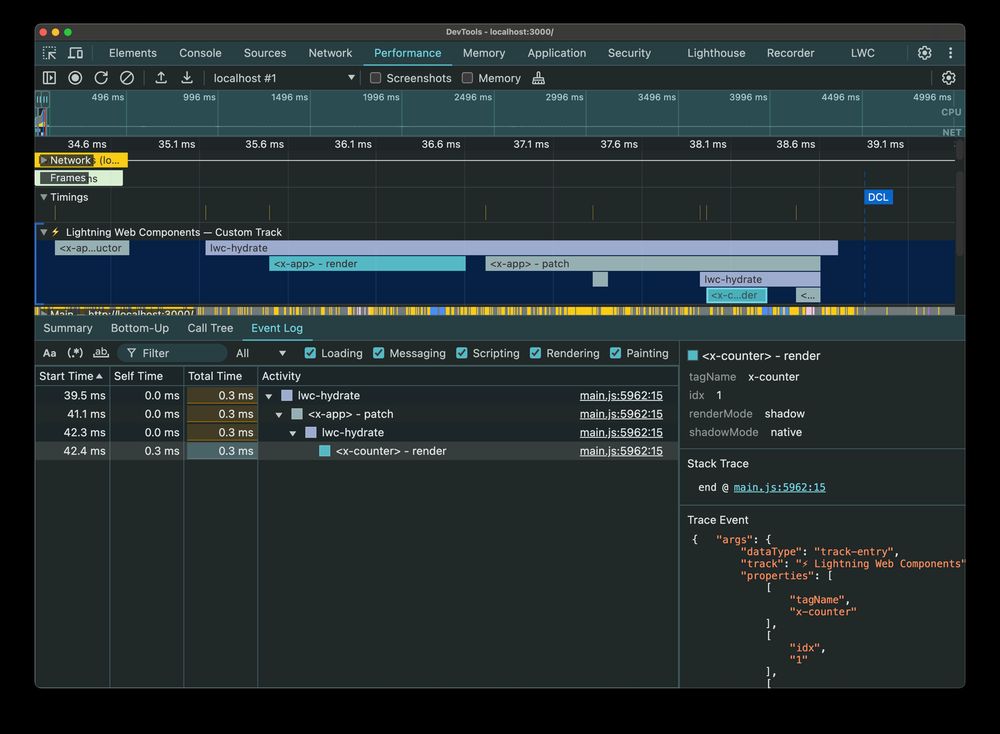
Task: Select the long lwc-hydrate flame bar
Action: point(521,248)
